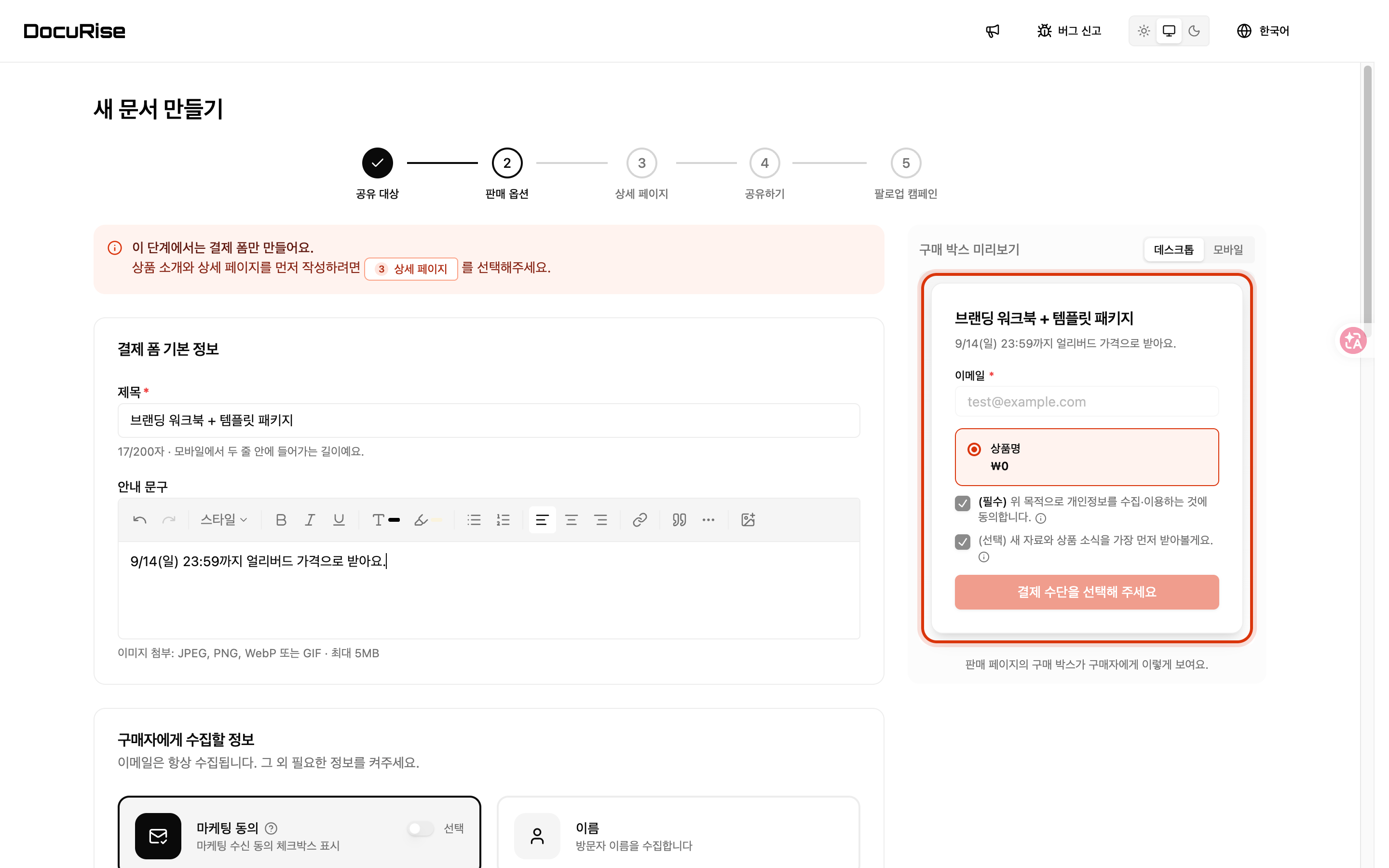Redo edit in editor toolbar

click(x=169, y=520)
